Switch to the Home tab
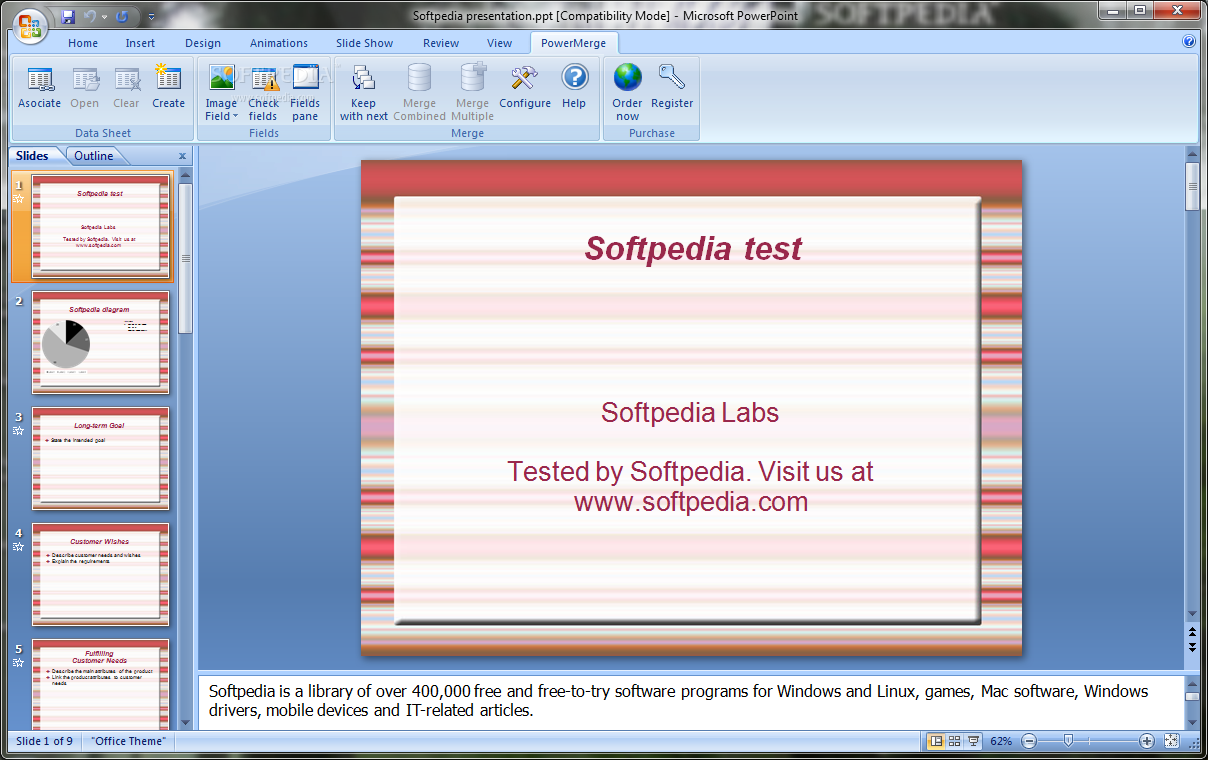1208x760 pixels. 83,43
